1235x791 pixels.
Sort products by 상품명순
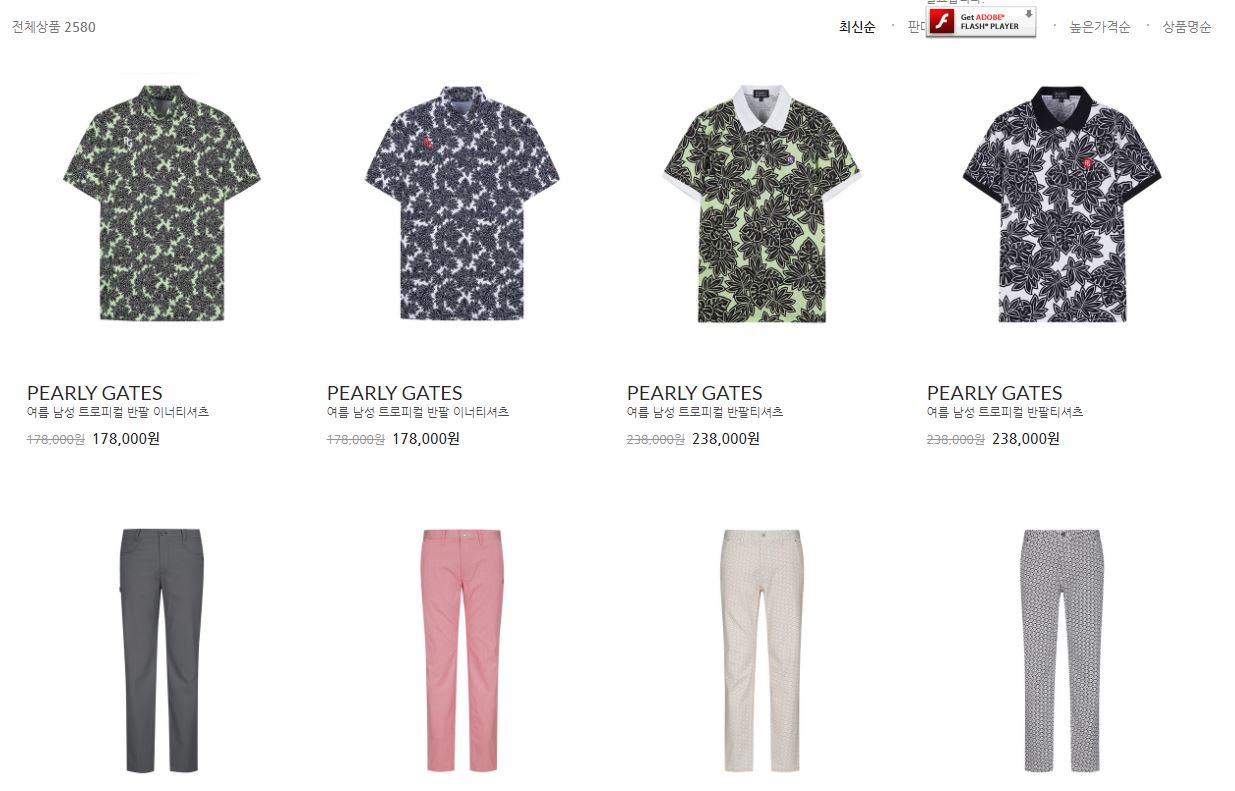[x=1187, y=27]
